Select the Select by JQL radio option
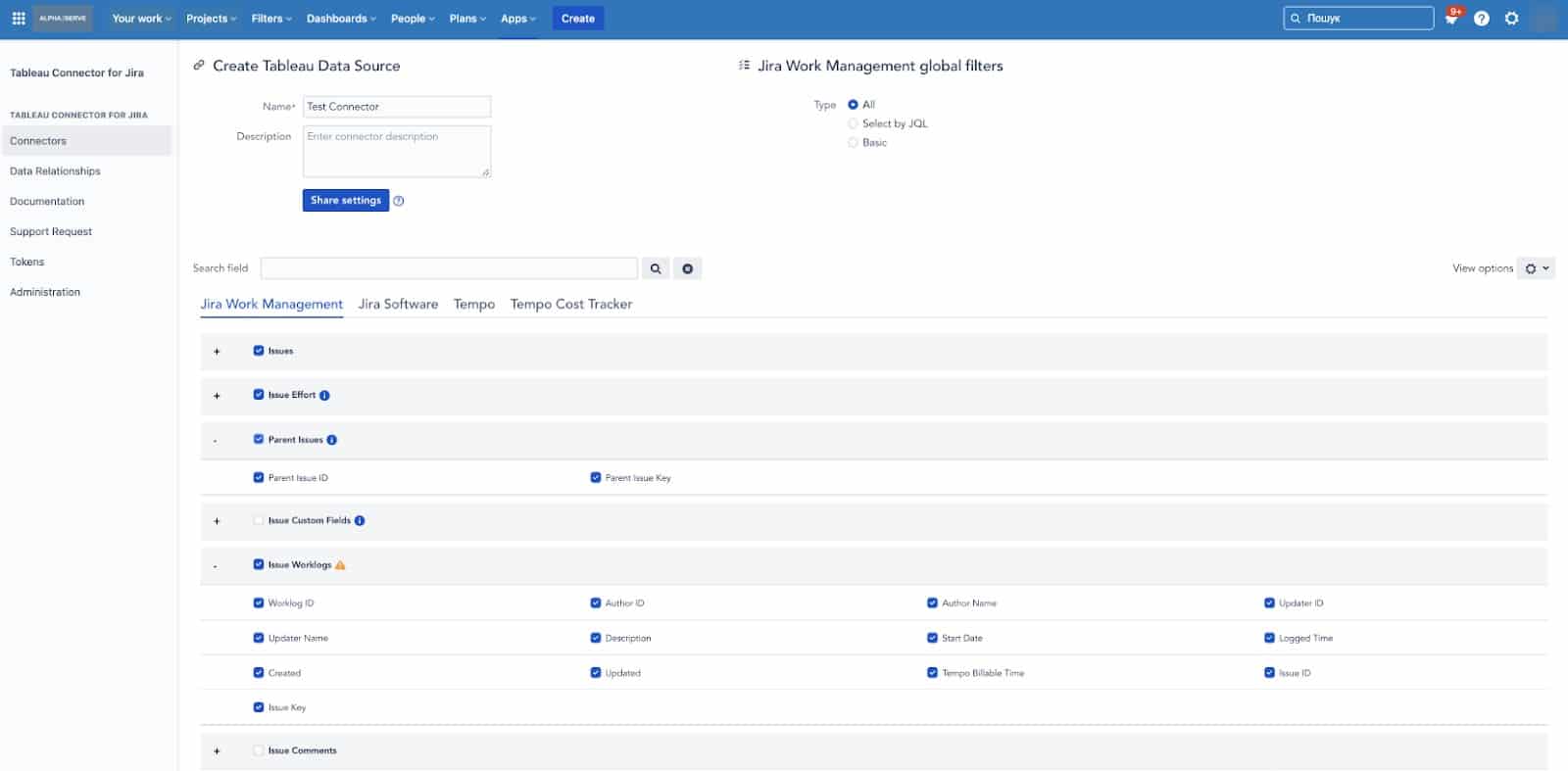Viewport: 1568px width, 771px height. click(853, 123)
